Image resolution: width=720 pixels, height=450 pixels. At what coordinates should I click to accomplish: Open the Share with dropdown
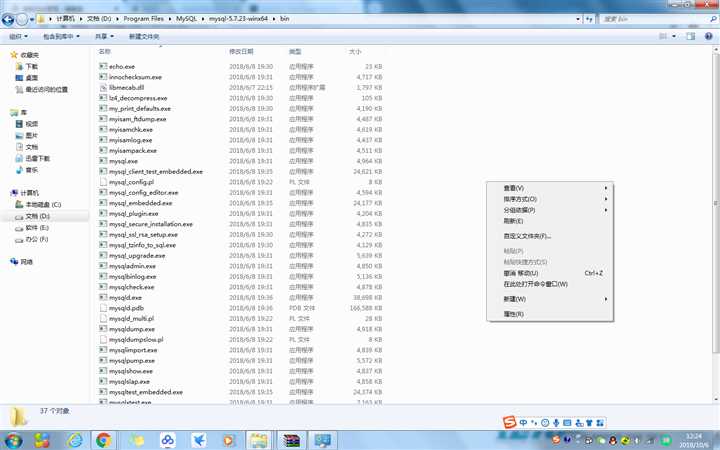click(104, 36)
